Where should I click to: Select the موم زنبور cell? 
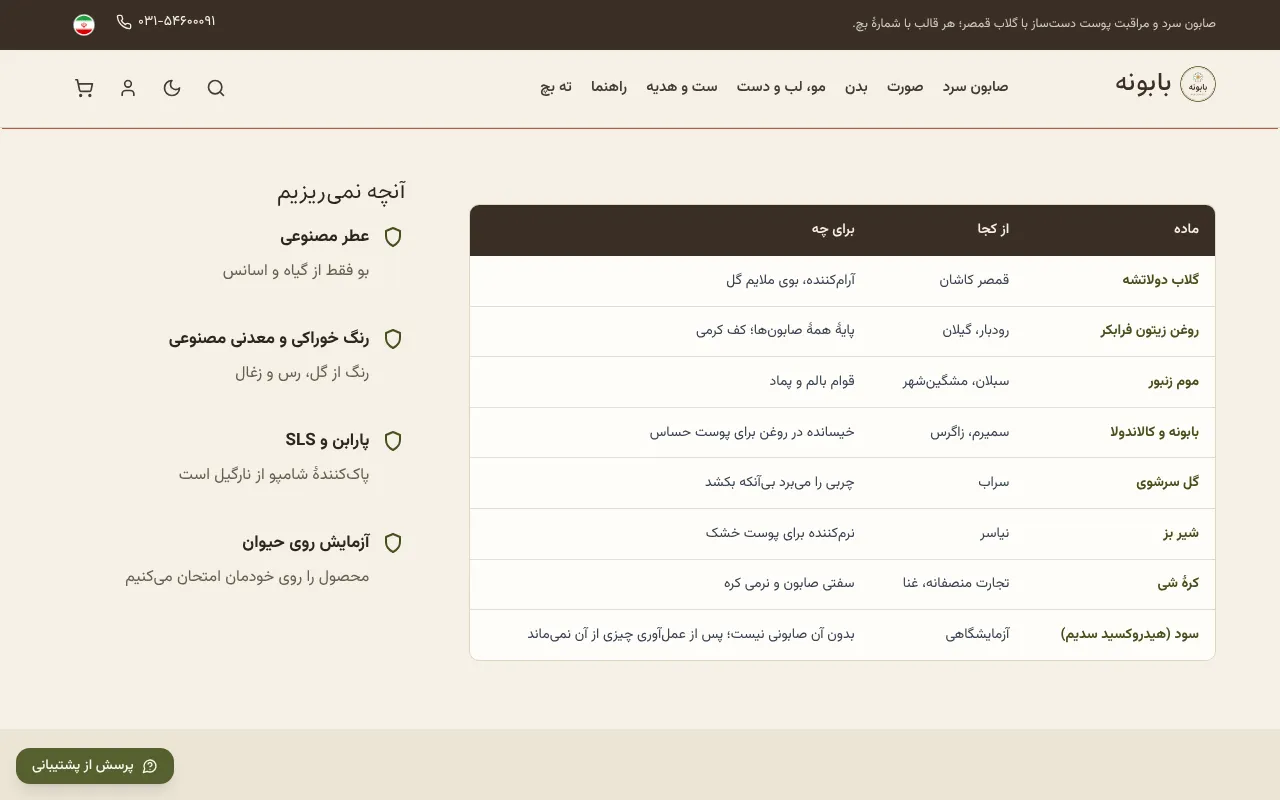[x=1174, y=381]
